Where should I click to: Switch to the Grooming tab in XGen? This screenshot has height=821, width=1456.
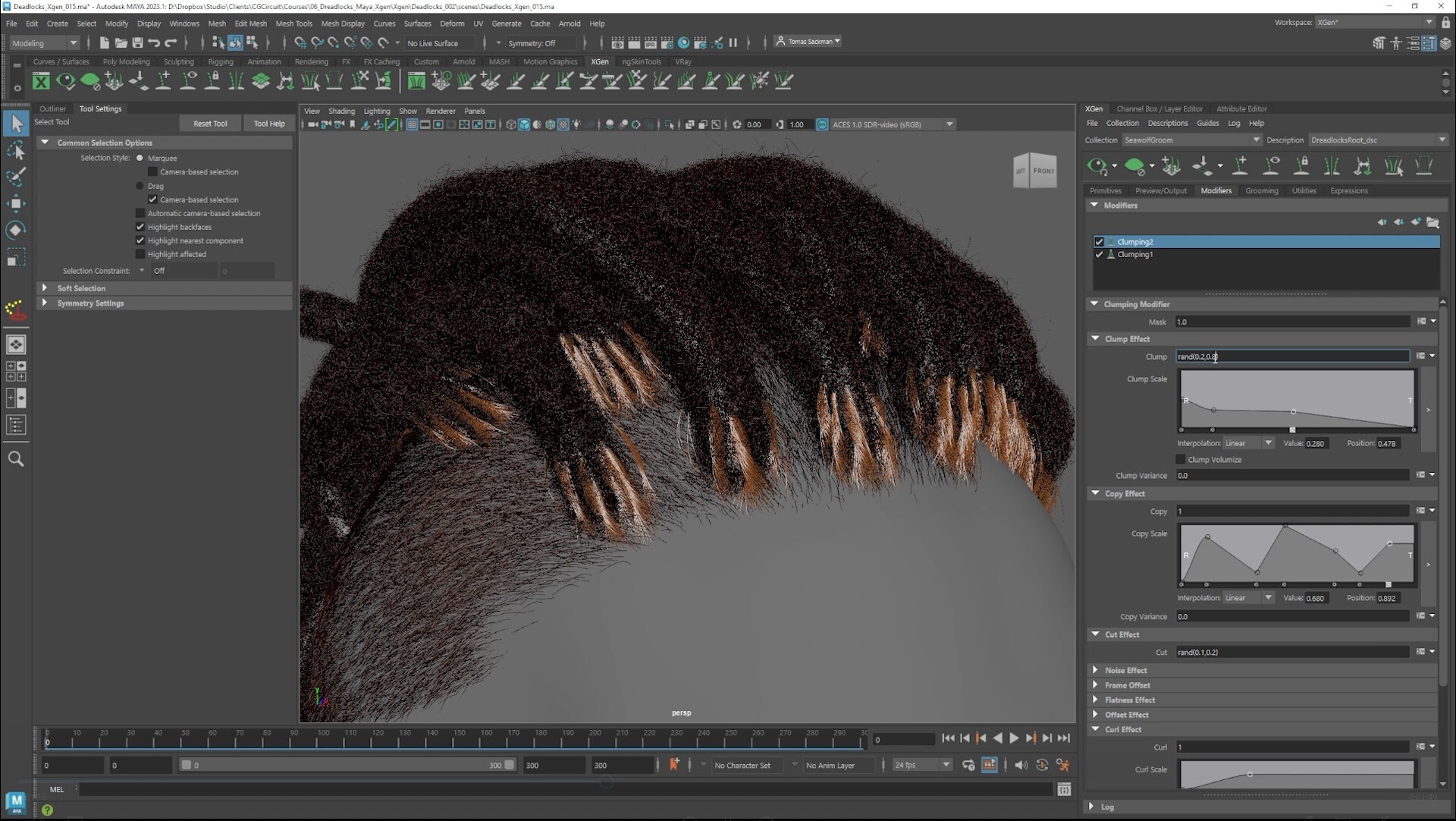pos(1261,190)
